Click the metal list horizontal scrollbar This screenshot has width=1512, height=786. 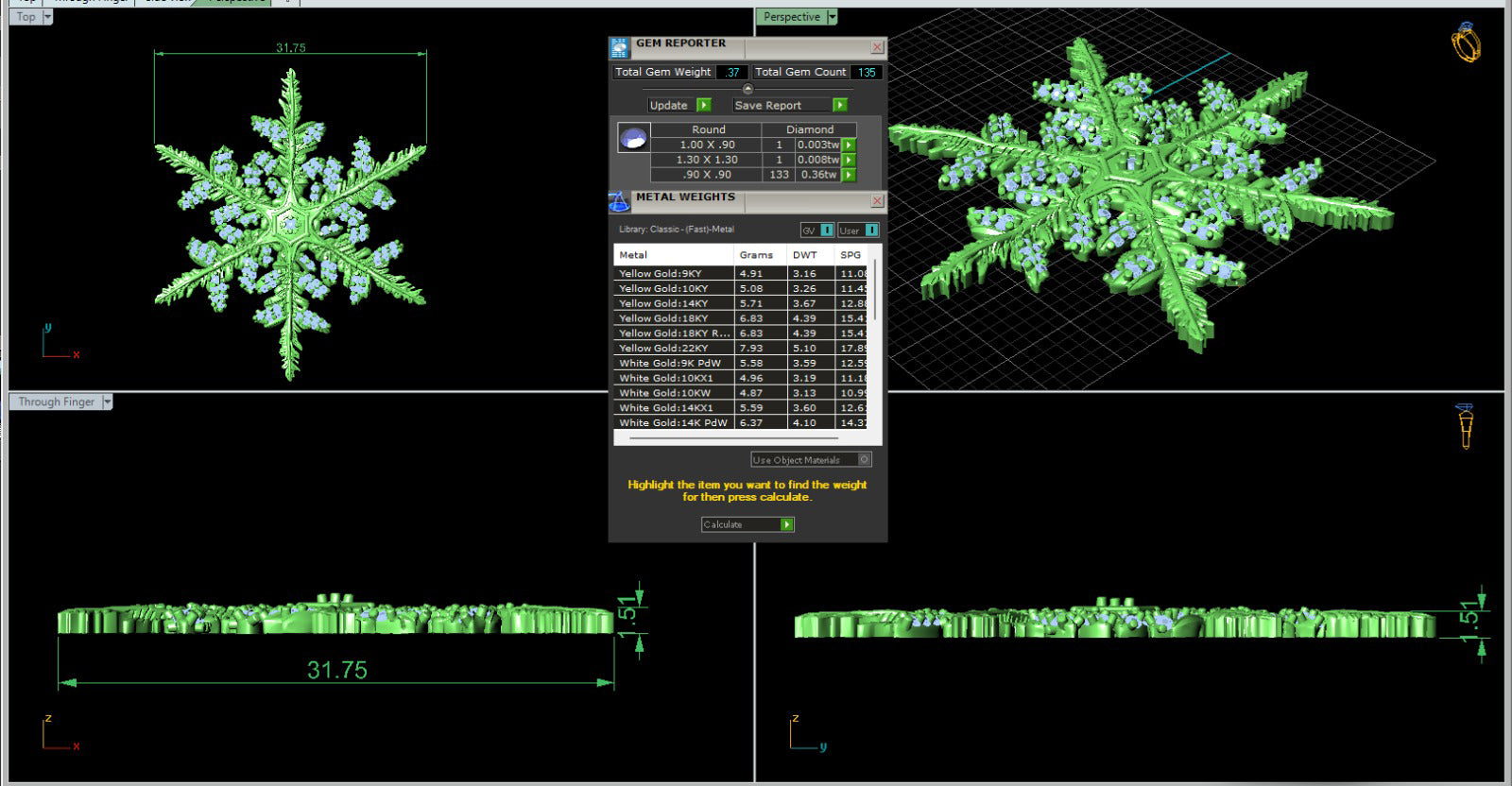click(733, 438)
